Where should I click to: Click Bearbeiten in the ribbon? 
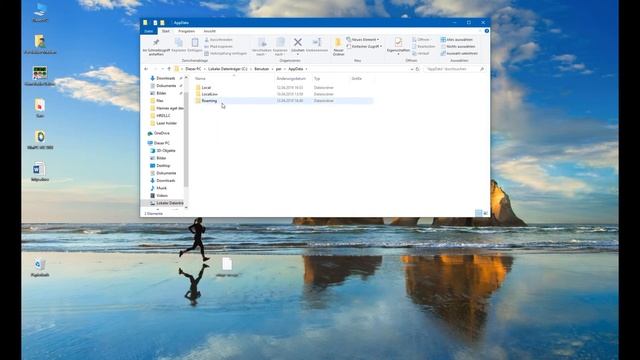pos(423,47)
